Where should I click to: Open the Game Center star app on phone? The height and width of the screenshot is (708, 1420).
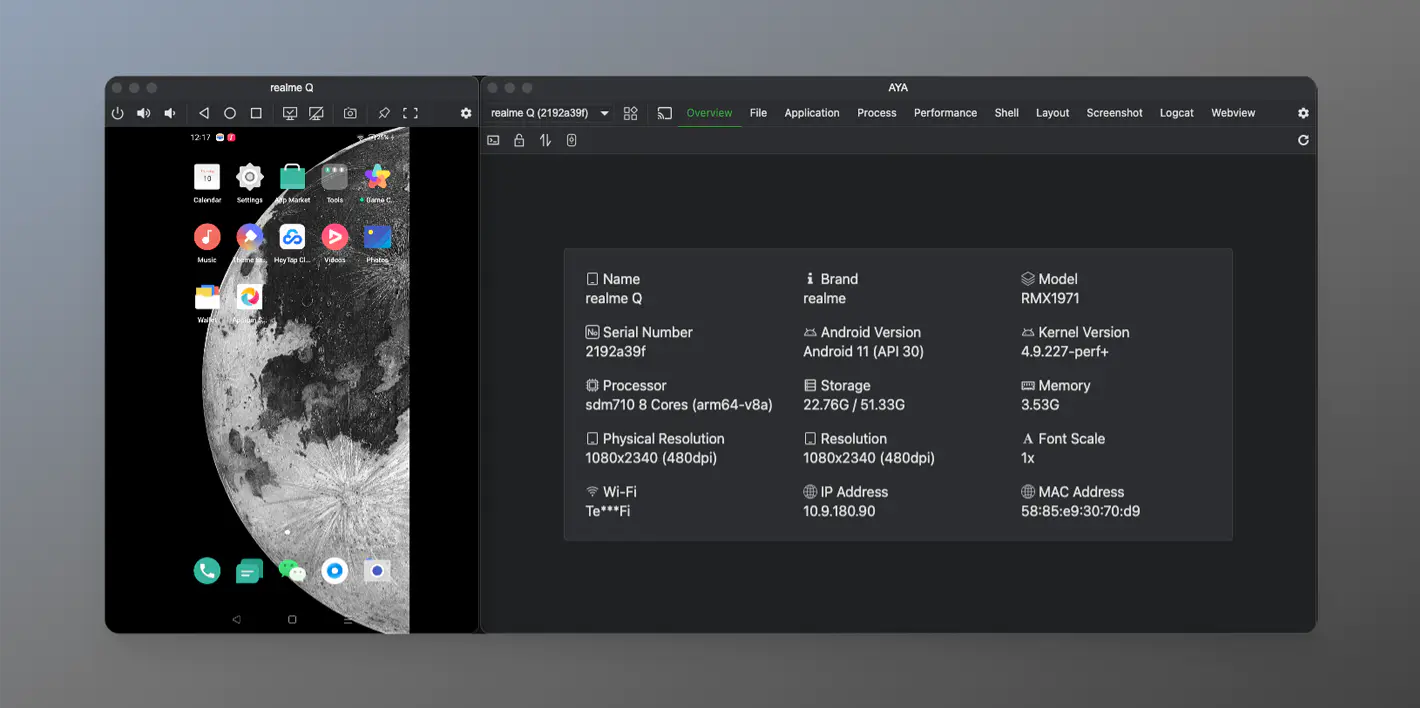(x=377, y=182)
